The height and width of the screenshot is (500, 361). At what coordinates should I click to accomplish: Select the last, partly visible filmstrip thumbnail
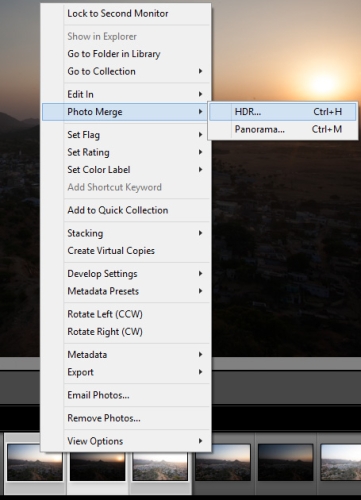coord(341,462)
